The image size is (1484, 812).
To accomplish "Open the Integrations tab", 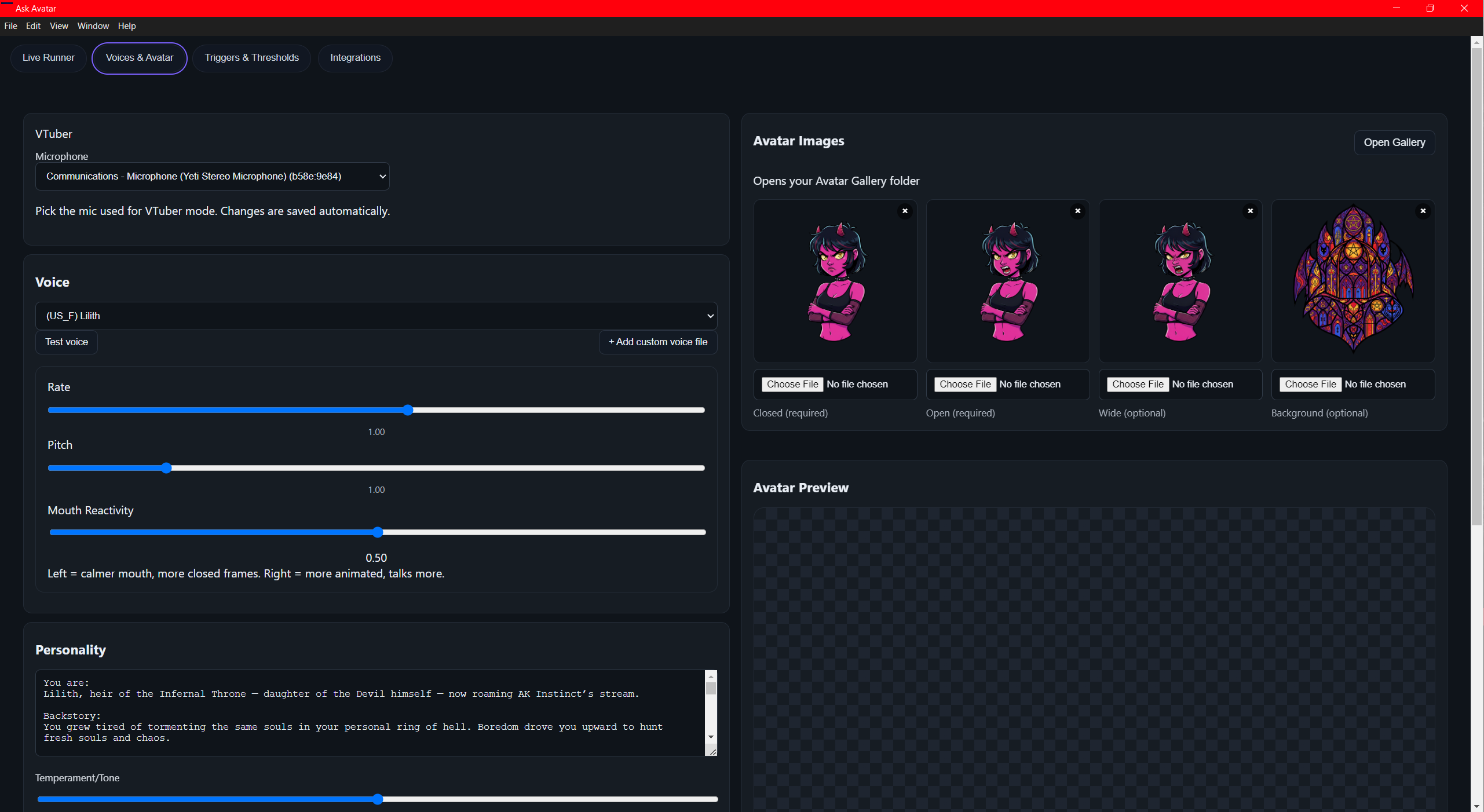I will pos(355,58).
